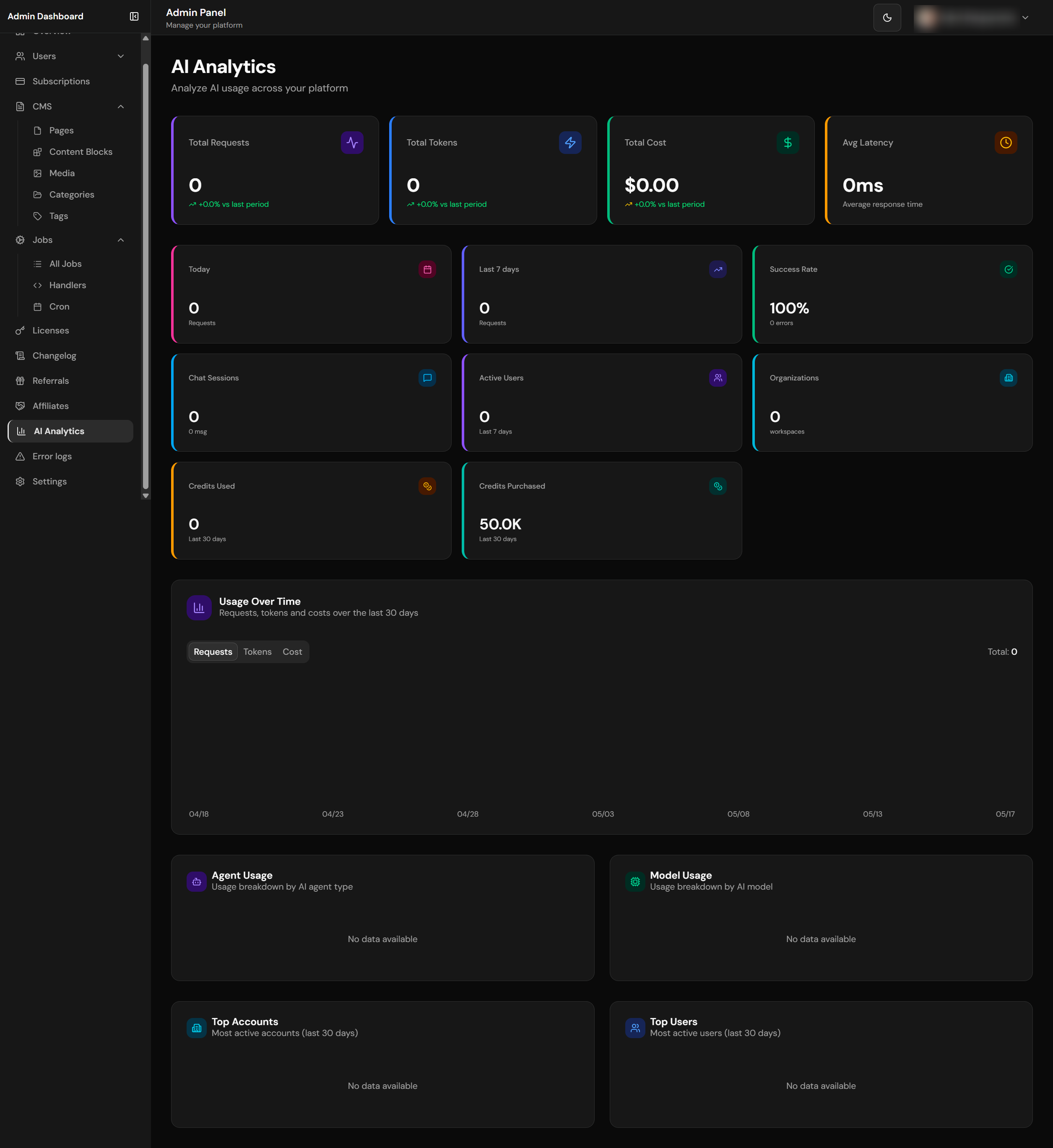Open Settings in sidebar

[x=70, y=482]
